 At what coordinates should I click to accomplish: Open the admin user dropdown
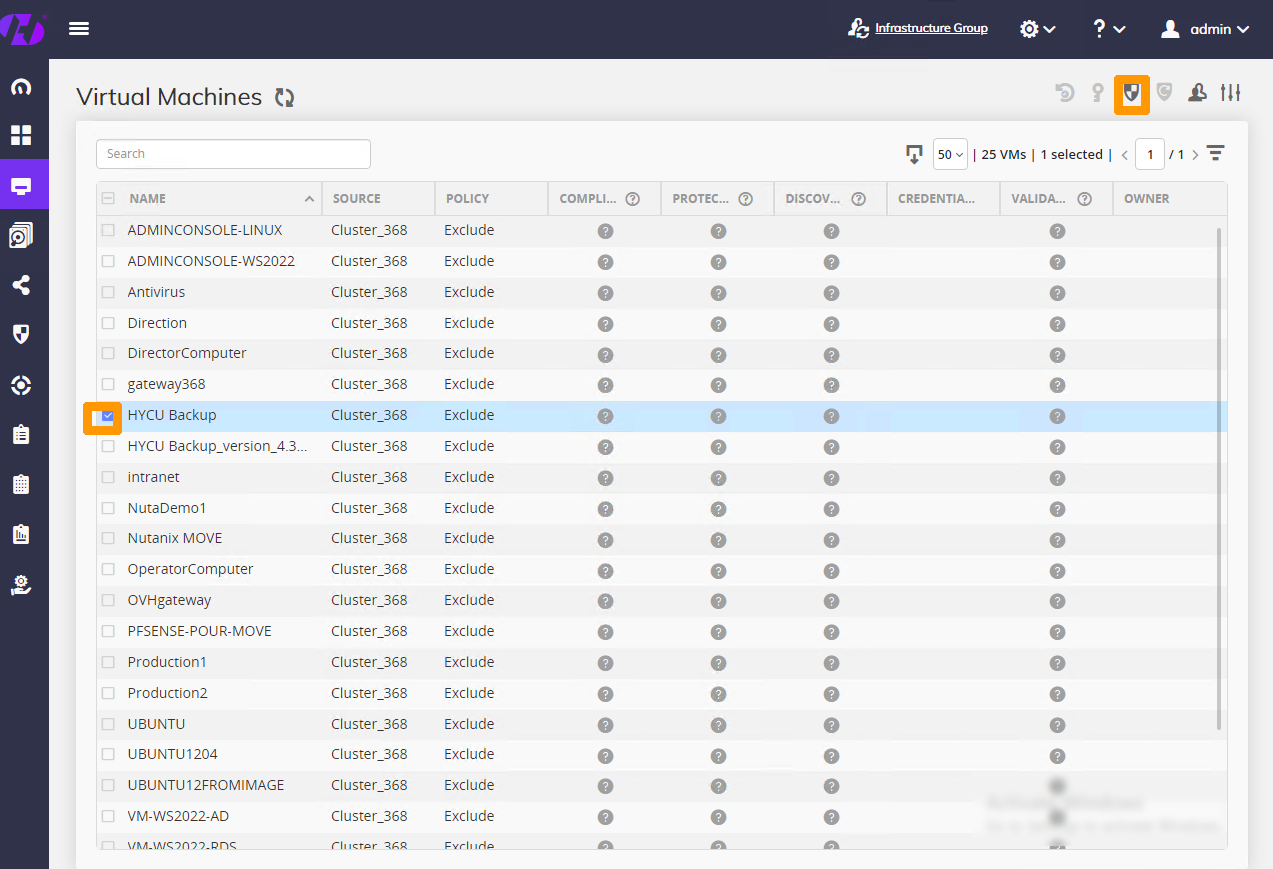tap(1205, 29)
